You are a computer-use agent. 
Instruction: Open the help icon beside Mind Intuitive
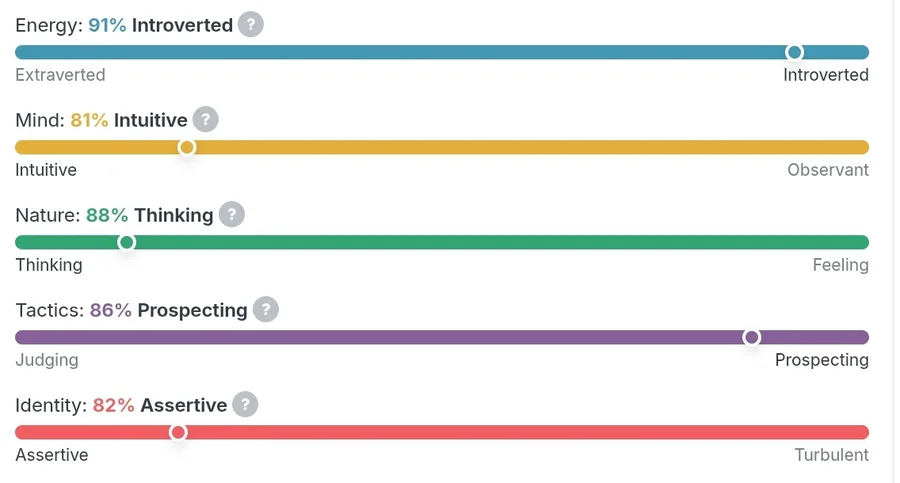[x=205, y=120]
